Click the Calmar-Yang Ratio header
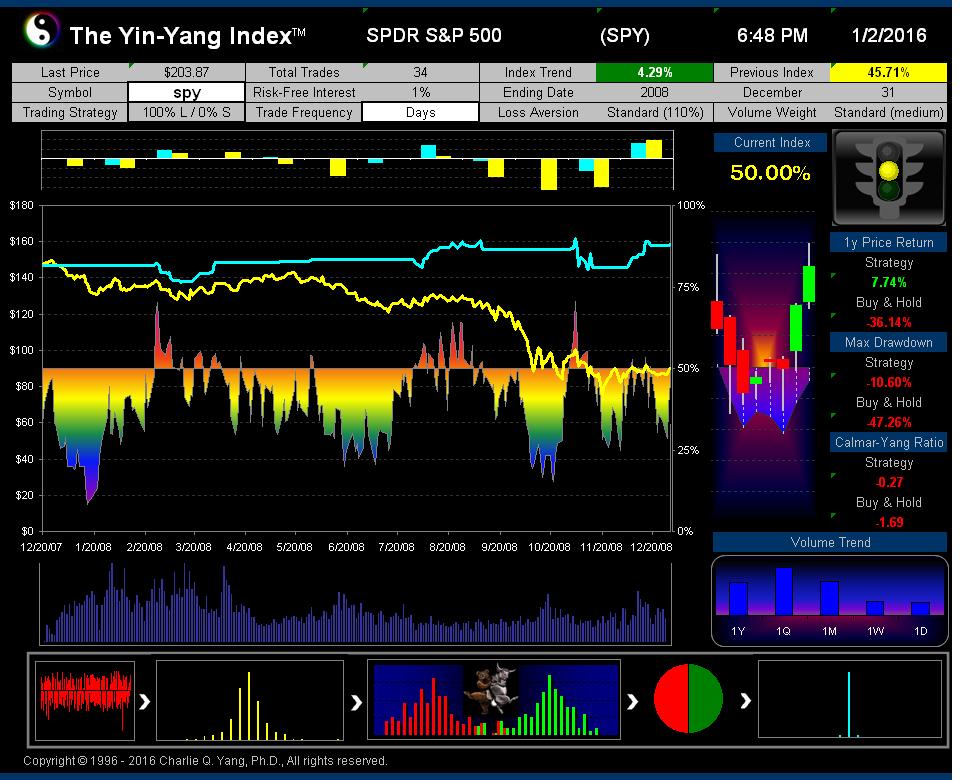This screenshot has width=960, height=780. tap(888, 442)
